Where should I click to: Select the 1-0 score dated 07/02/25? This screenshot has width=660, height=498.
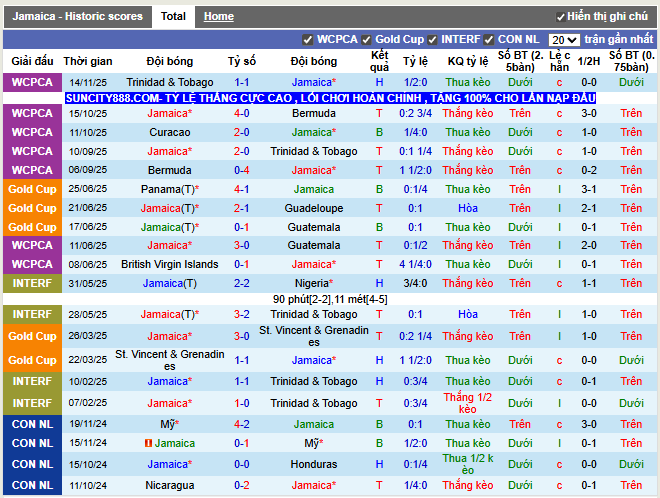click(242, 403)
